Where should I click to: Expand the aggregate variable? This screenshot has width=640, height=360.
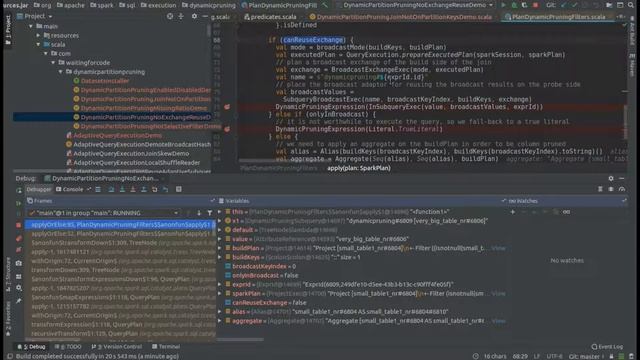coord(220,321)
